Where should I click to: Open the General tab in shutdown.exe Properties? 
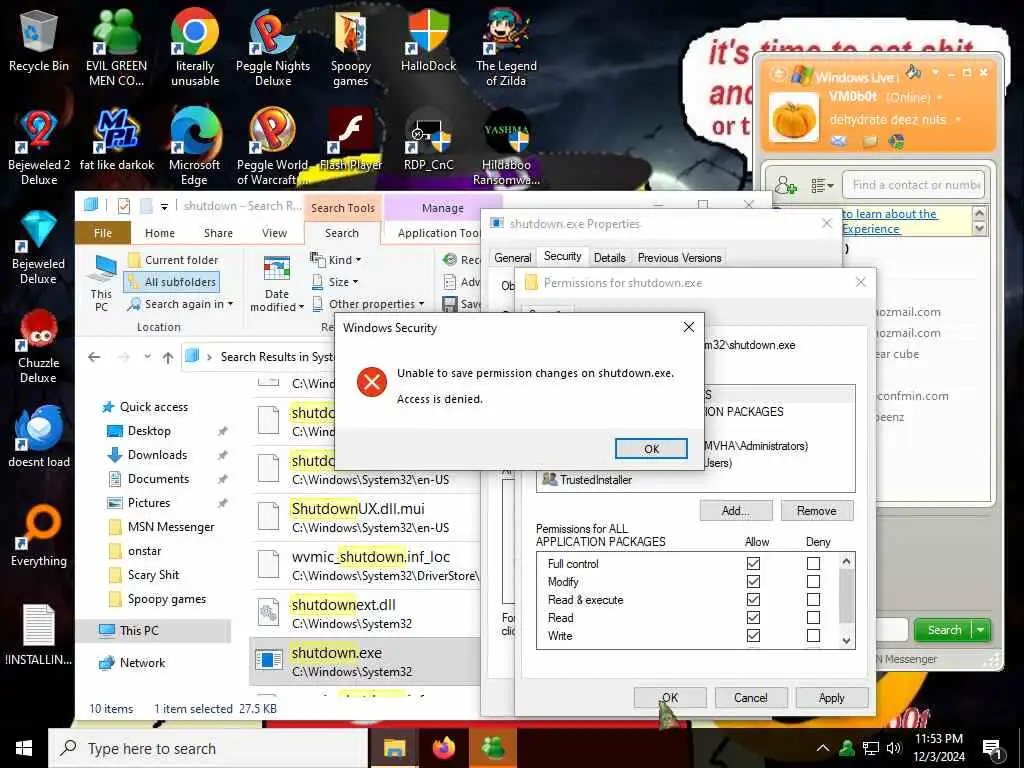(513, 258)
